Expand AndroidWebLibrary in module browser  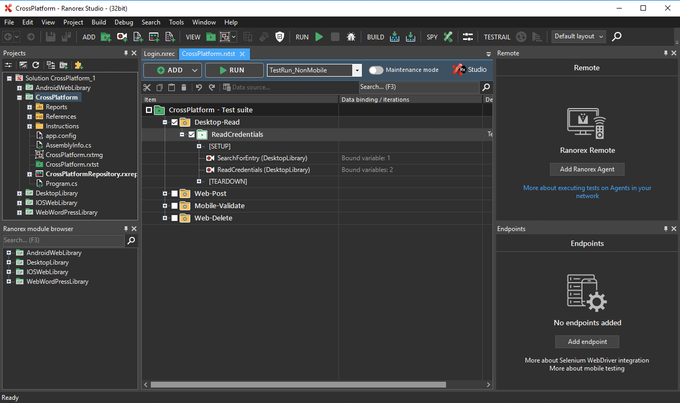[x=9, y=252]
